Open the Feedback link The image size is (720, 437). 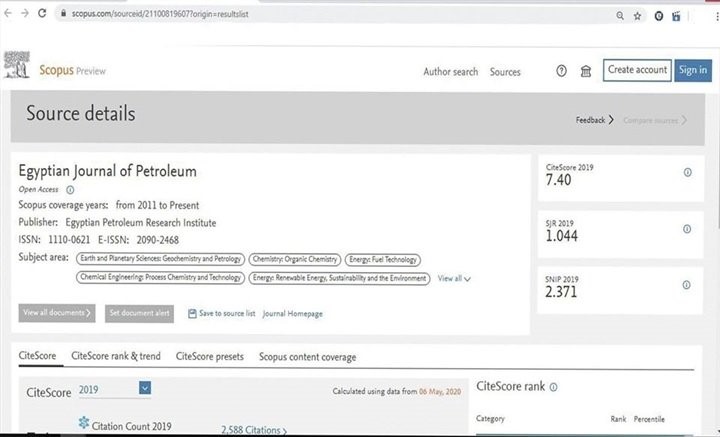595,120
